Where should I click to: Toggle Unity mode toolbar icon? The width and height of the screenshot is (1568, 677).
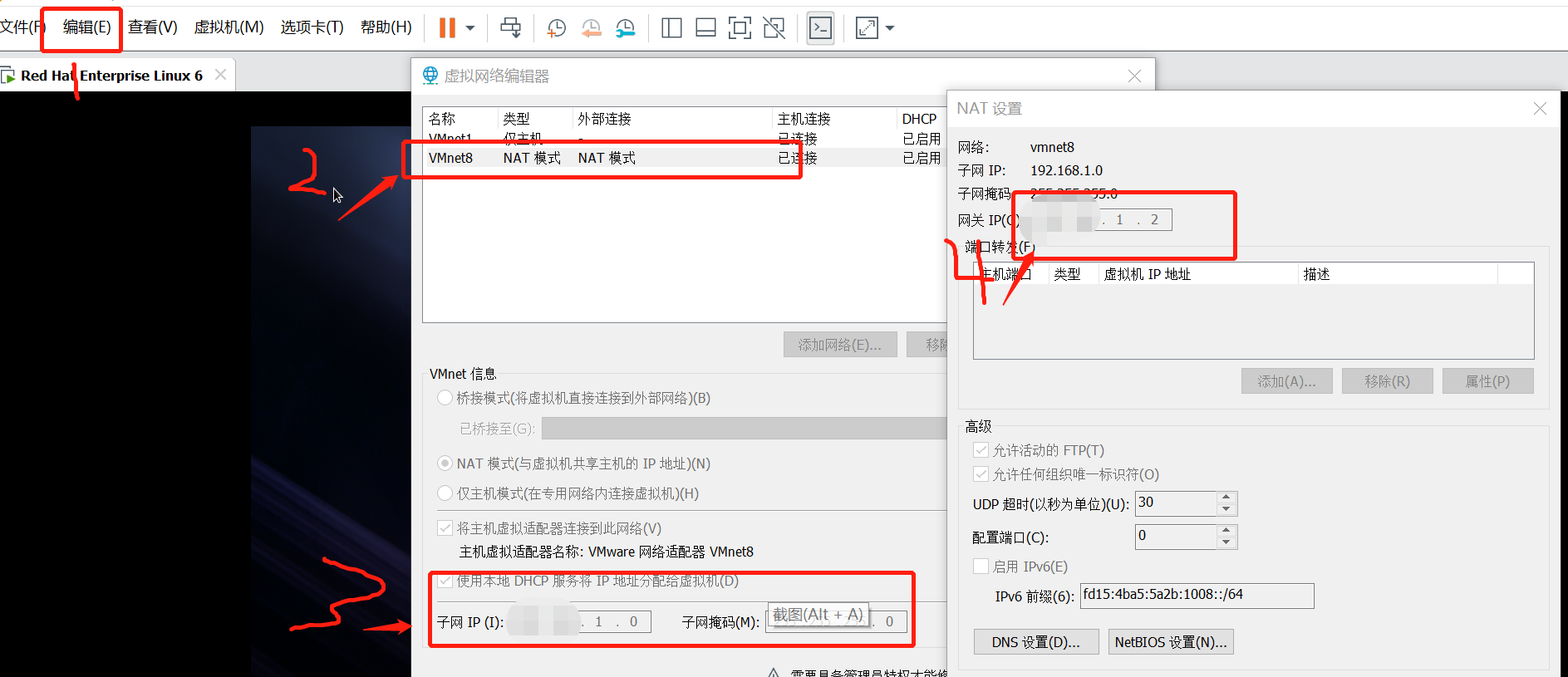[x=774, y=27]
